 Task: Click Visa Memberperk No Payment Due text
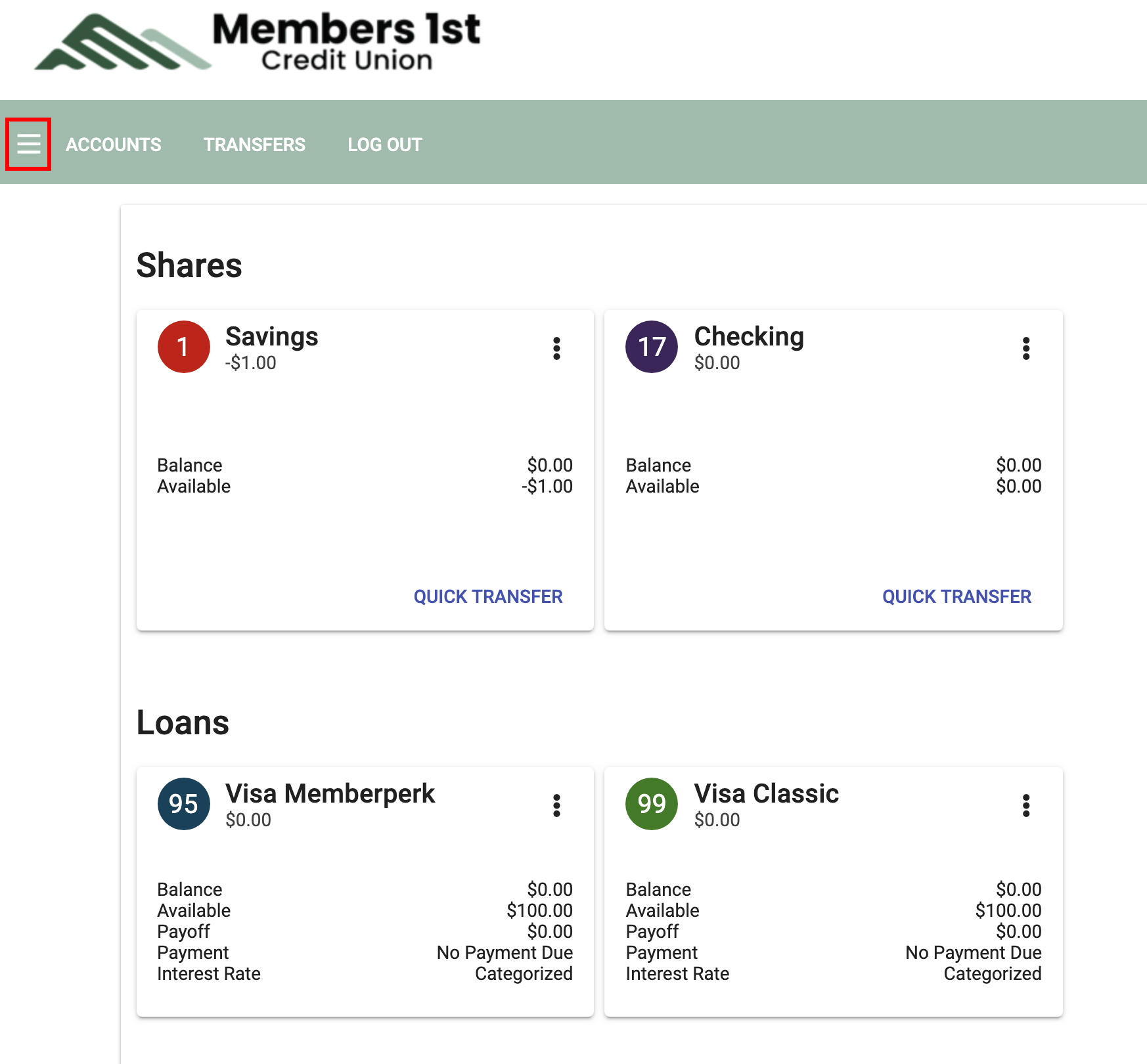[505, 952]
